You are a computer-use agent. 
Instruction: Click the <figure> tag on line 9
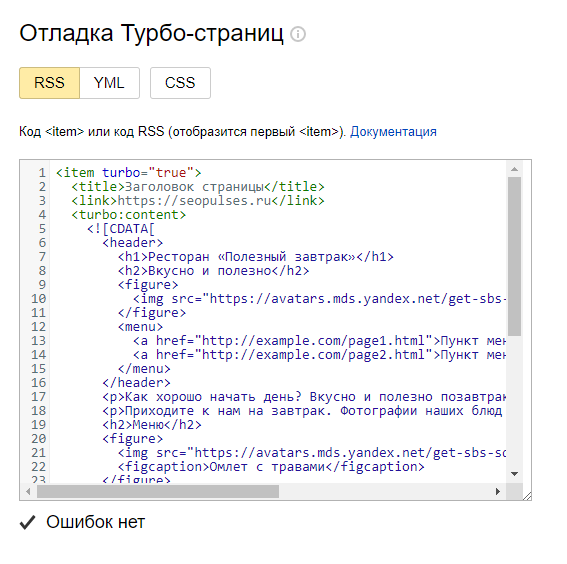click(148, 285)
